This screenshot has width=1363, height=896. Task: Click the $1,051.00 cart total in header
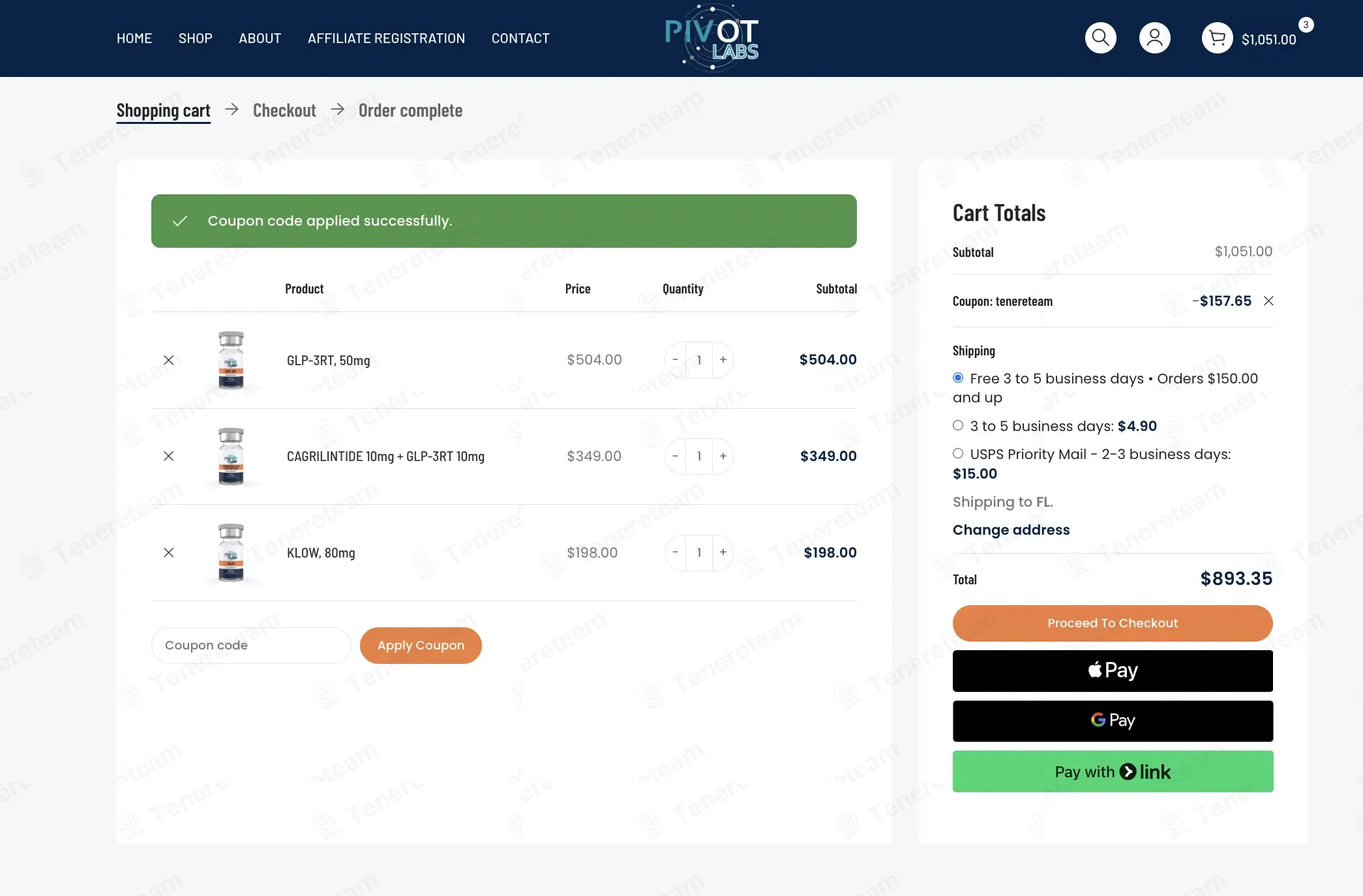tap(1268, 40)
